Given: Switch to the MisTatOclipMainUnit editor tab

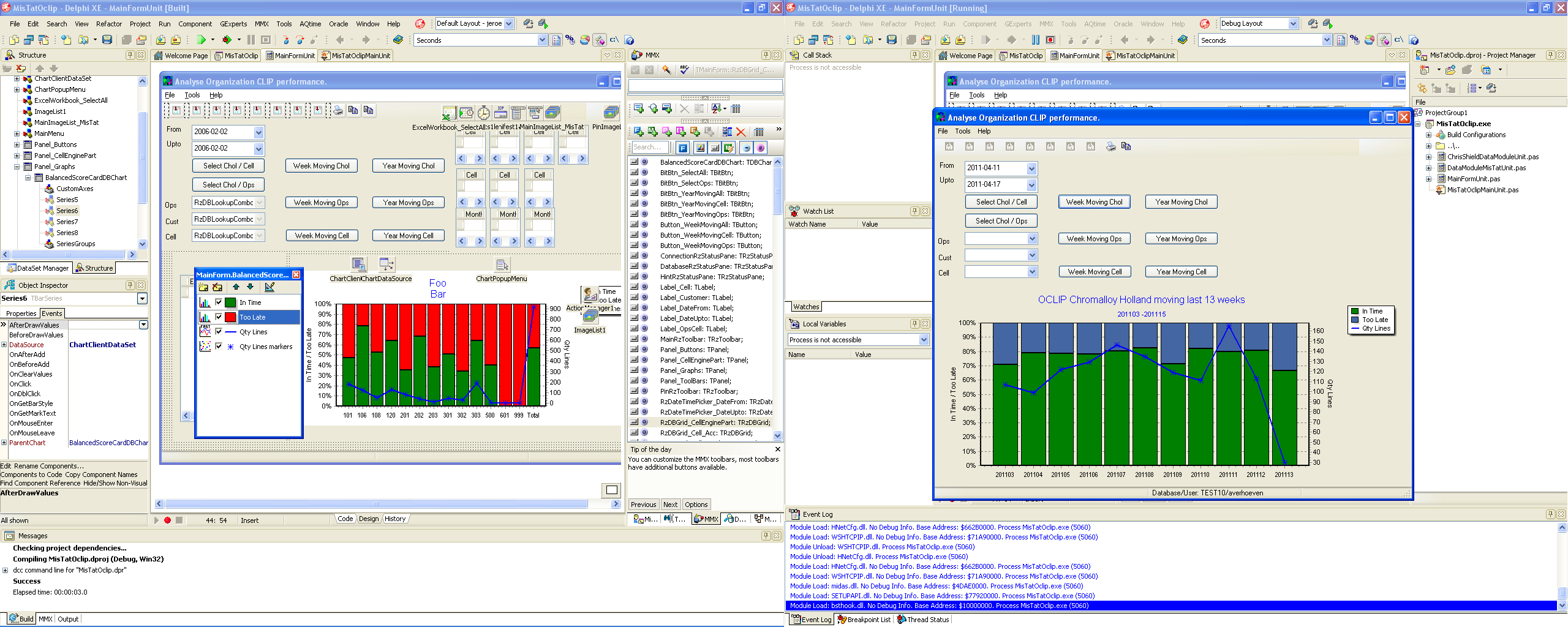Looking at the screenshot, I should coord(356,56).
